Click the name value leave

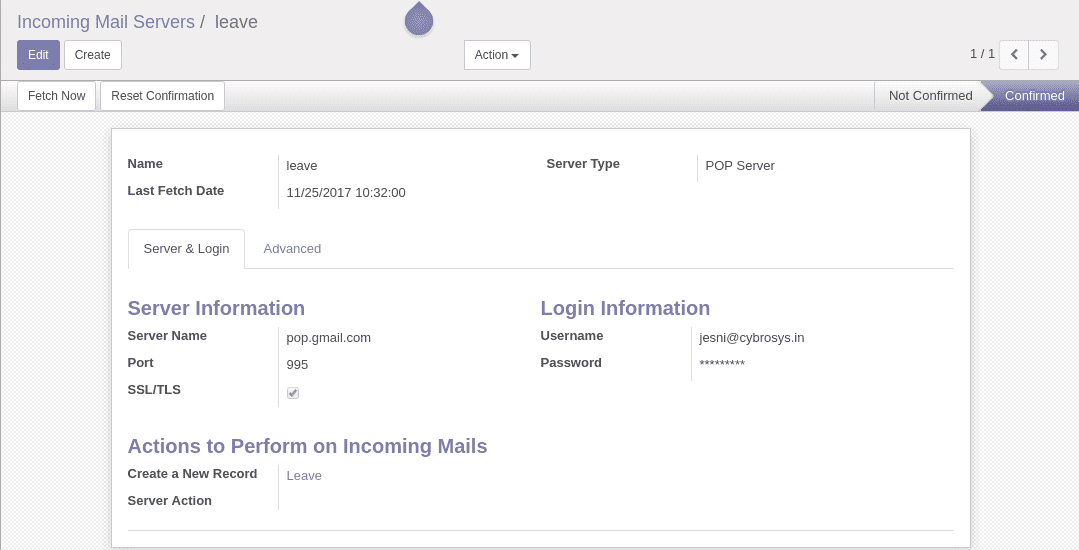pyautogui.click(x=301, y=166)
